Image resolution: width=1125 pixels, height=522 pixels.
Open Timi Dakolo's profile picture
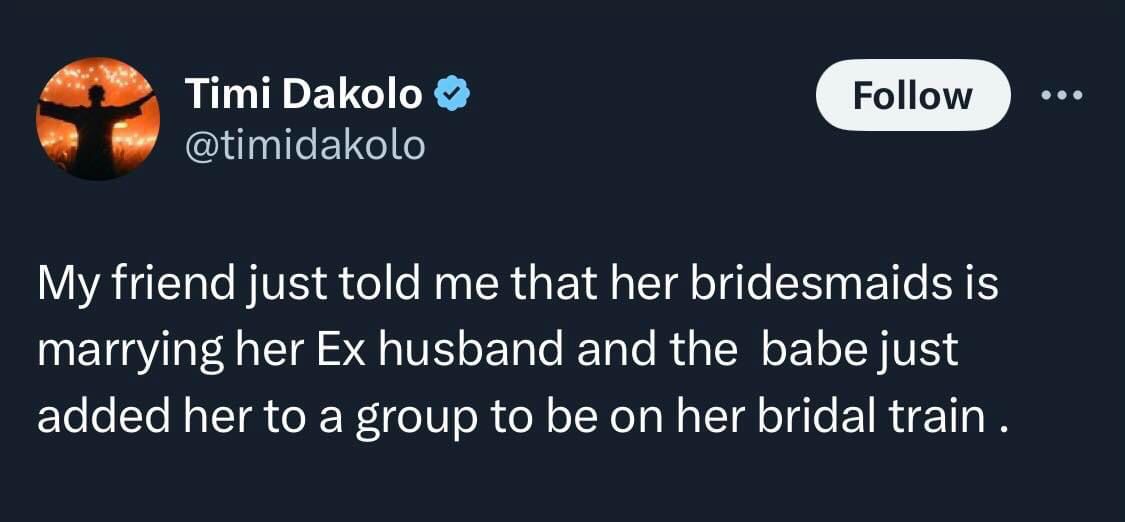point(97,119)
